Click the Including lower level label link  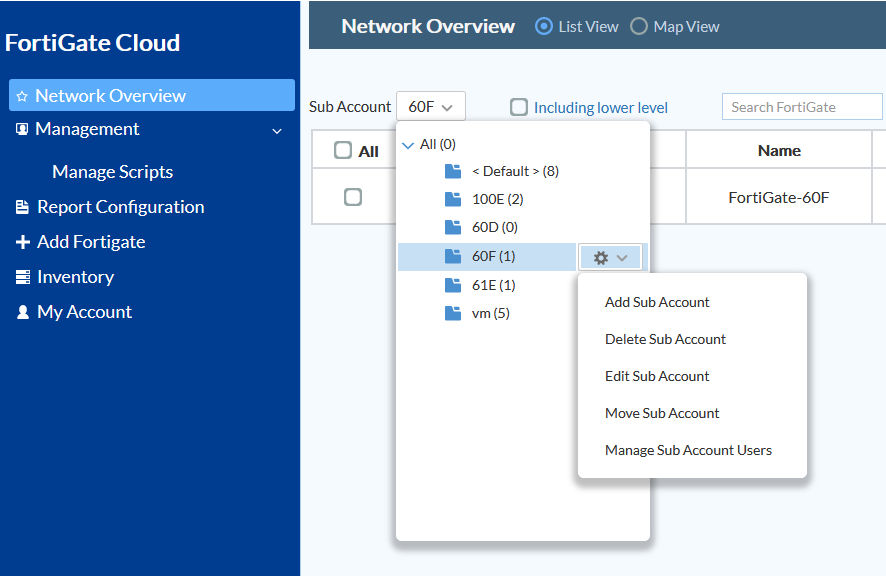tap(601, 107)
